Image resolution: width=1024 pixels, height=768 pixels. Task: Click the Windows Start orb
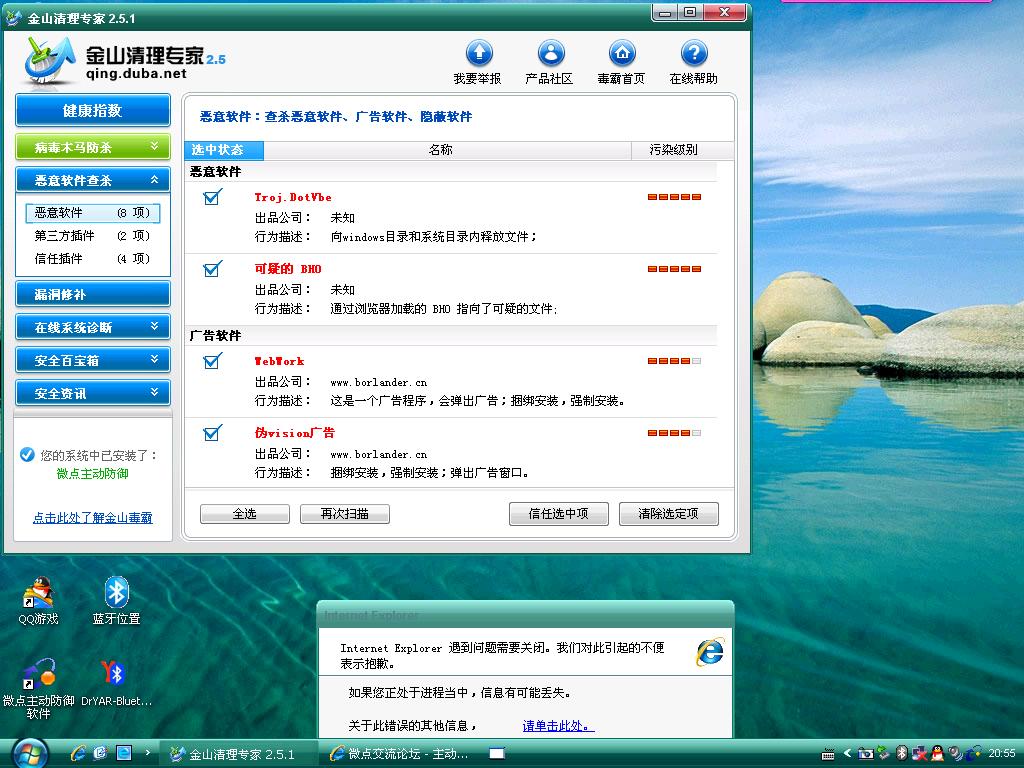coord(30,754)
